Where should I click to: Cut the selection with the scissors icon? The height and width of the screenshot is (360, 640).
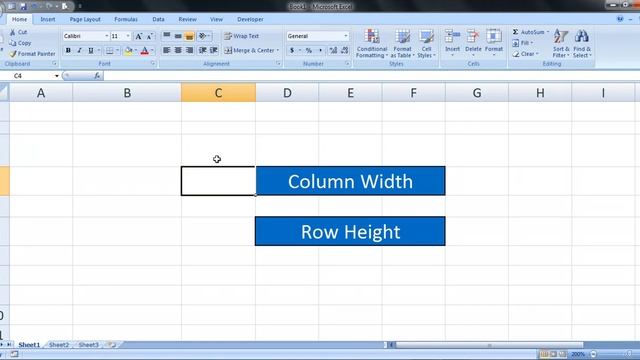point(18,32)
